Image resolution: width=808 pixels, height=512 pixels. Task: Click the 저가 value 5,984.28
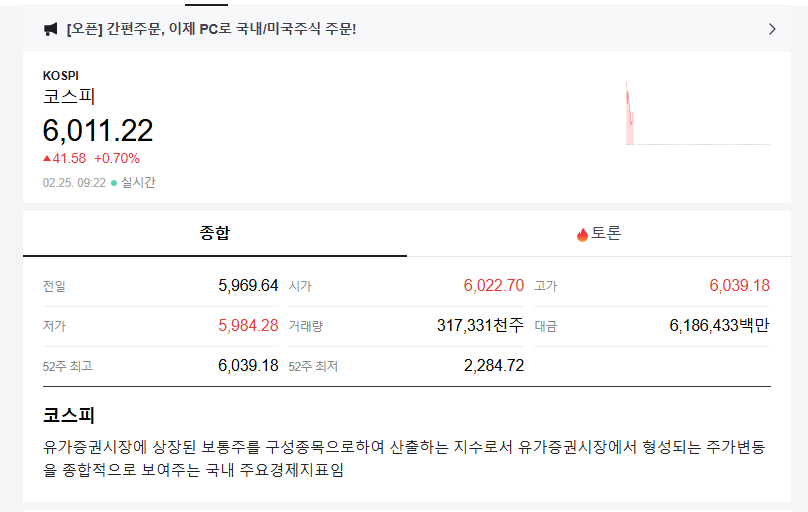248,326
